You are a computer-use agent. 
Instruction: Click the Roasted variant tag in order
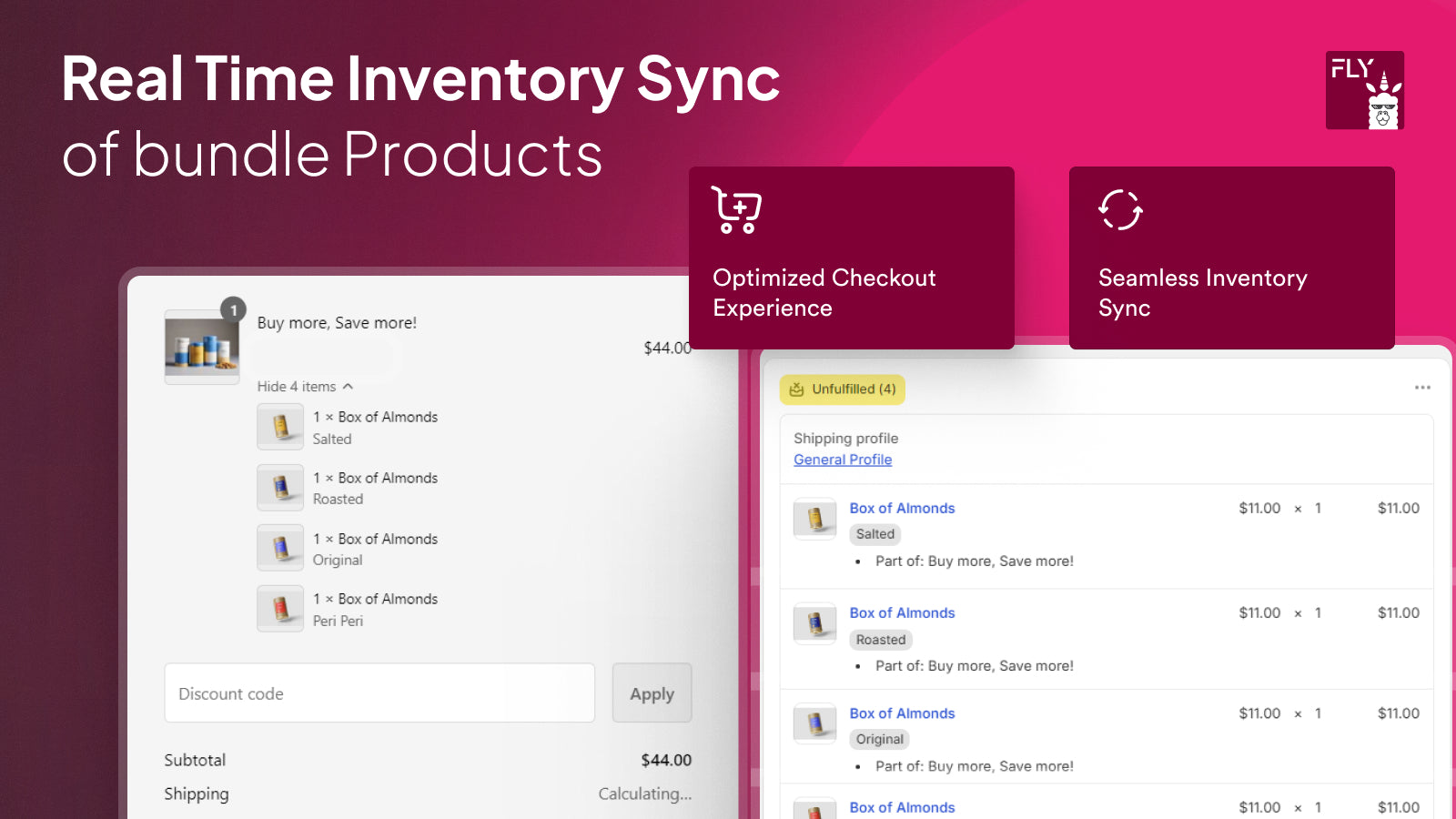[881, 640]
